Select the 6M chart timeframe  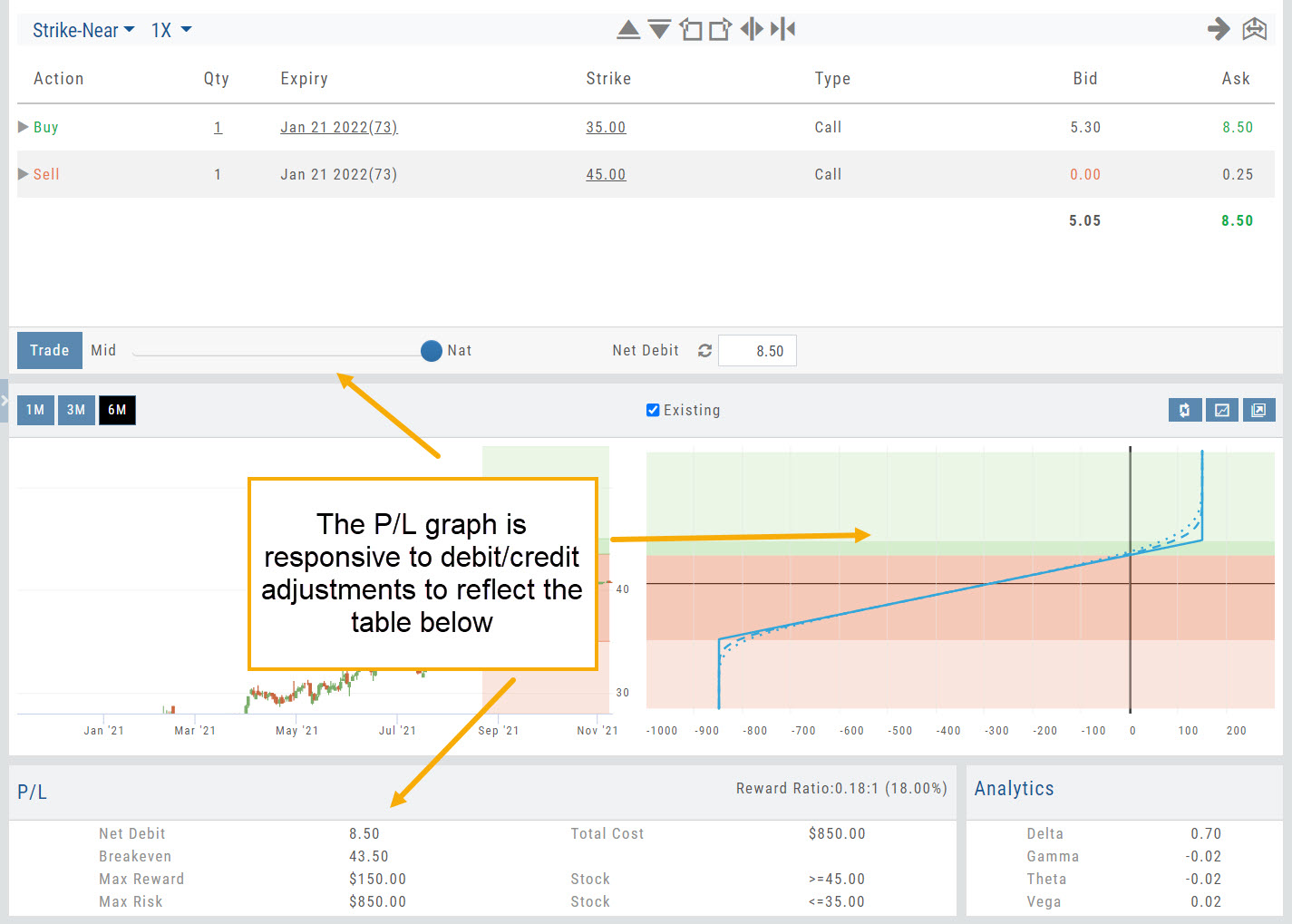point(117,410)
